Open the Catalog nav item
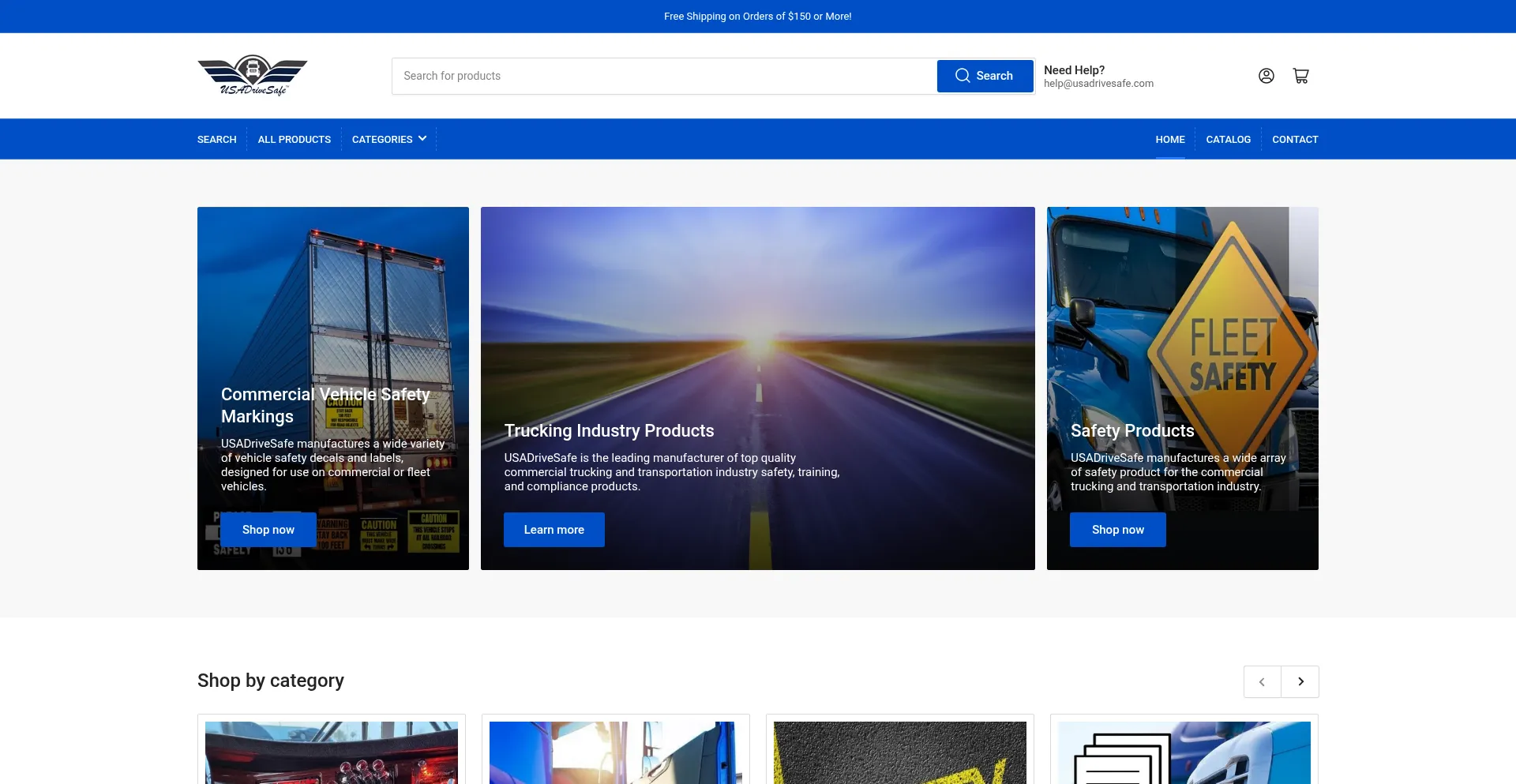The width and height of the screenshot is (1516, 784). pyautogui.click(x=1229, y=139)
